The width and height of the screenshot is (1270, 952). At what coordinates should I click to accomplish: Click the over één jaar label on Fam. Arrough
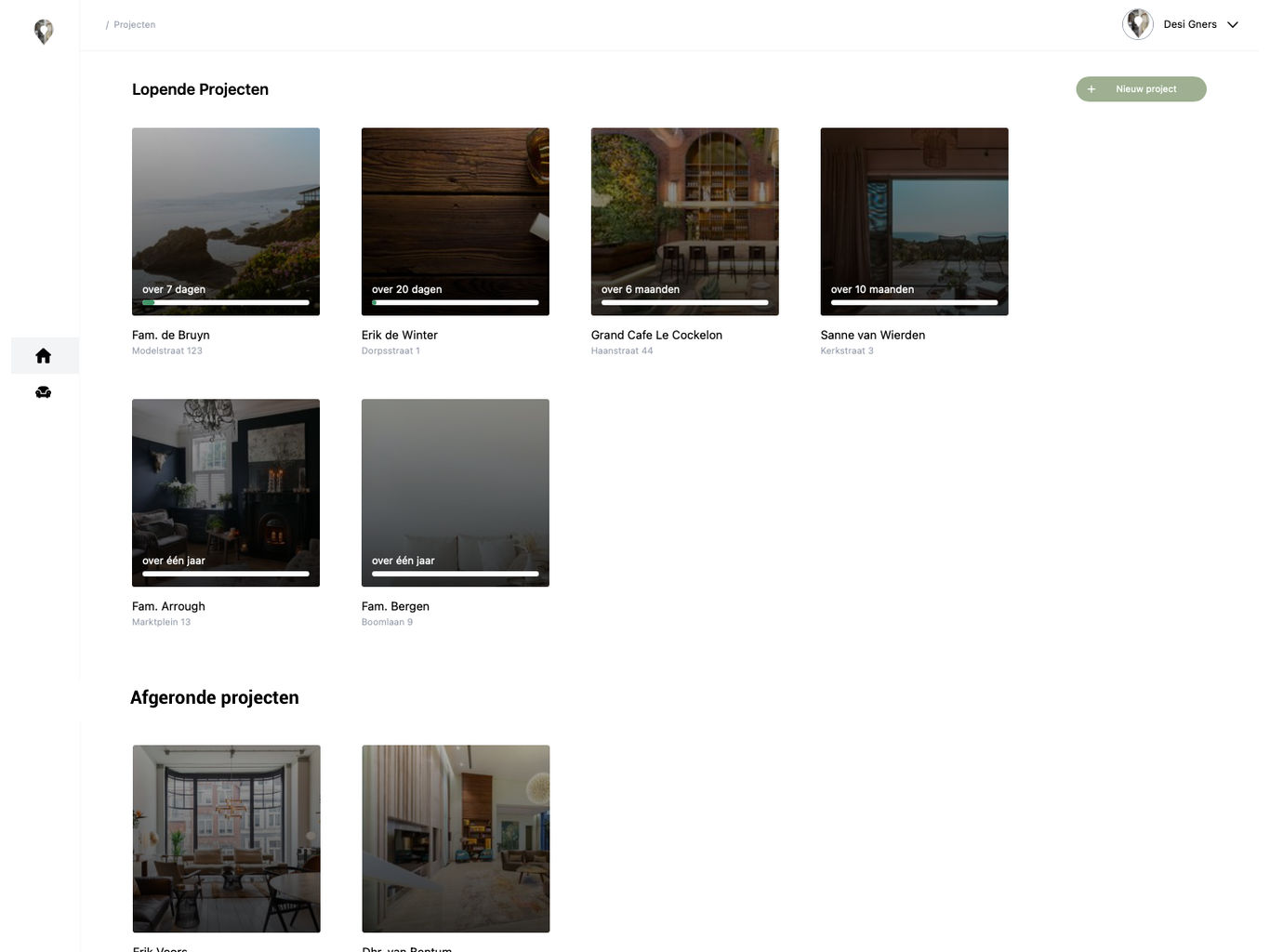pyautogui.click(x=174, y=561)
